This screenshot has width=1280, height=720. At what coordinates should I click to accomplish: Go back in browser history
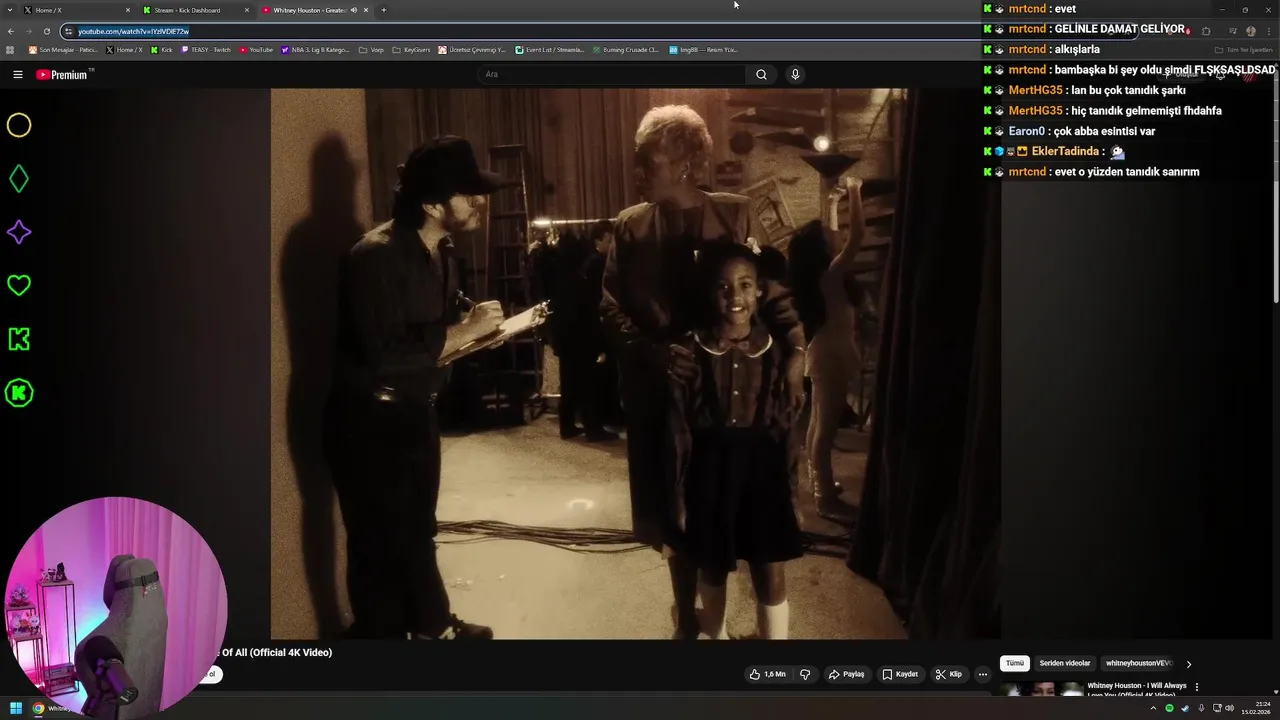(x=11, y=31)
